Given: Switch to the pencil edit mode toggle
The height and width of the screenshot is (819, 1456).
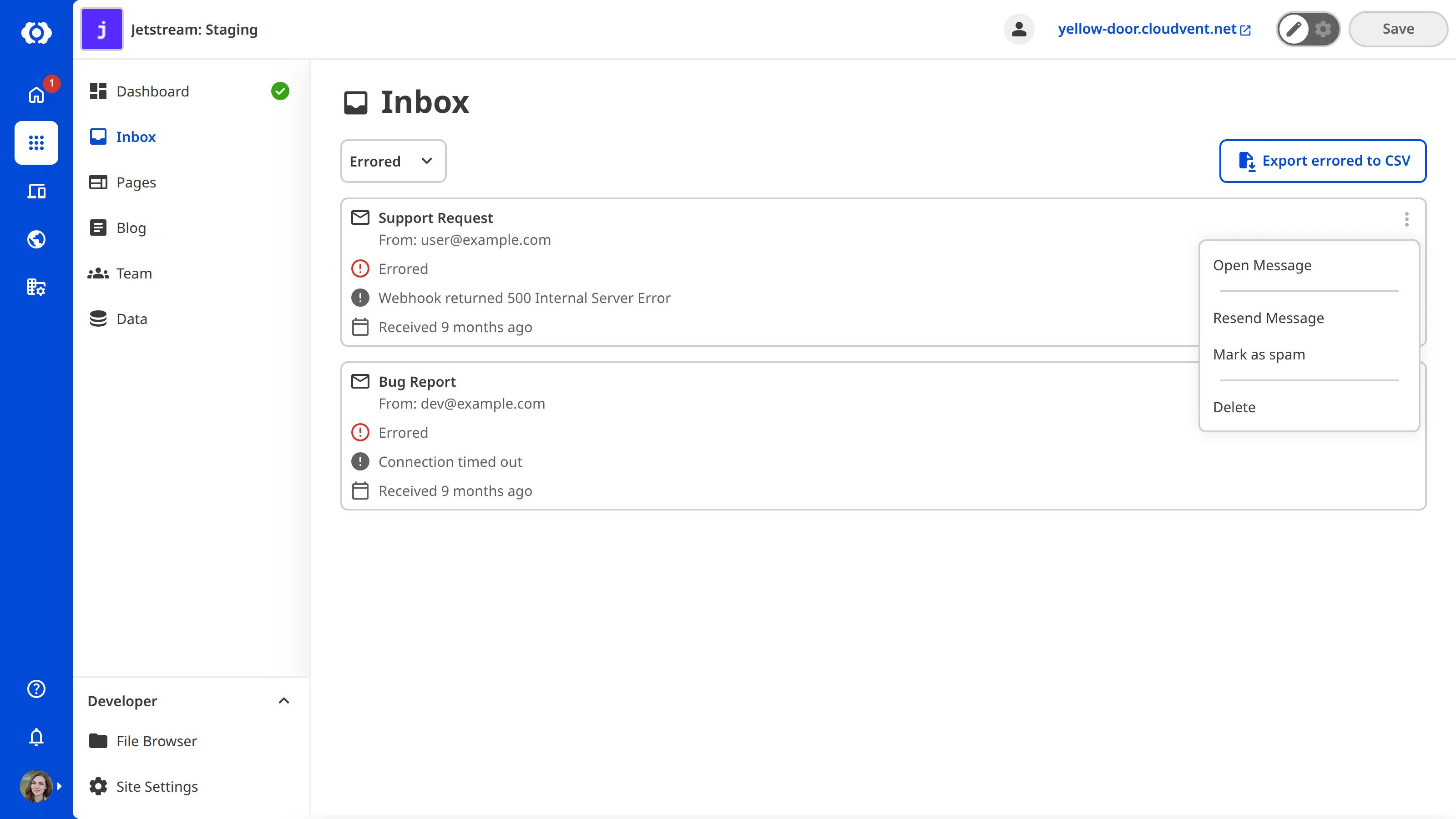Looking at the screenshot, I should pos(1294,29).
